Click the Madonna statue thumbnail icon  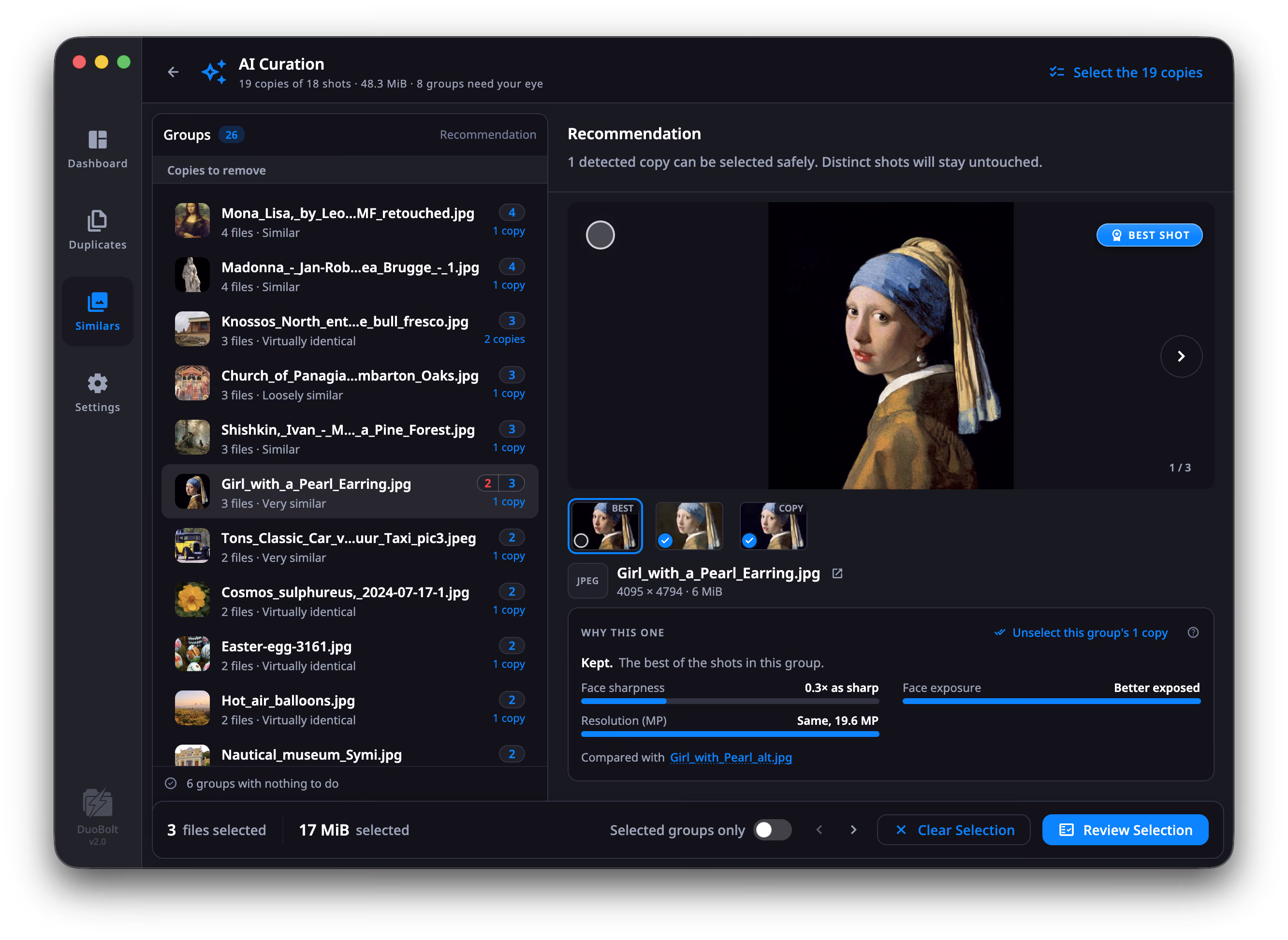click(x=192, y=275)
